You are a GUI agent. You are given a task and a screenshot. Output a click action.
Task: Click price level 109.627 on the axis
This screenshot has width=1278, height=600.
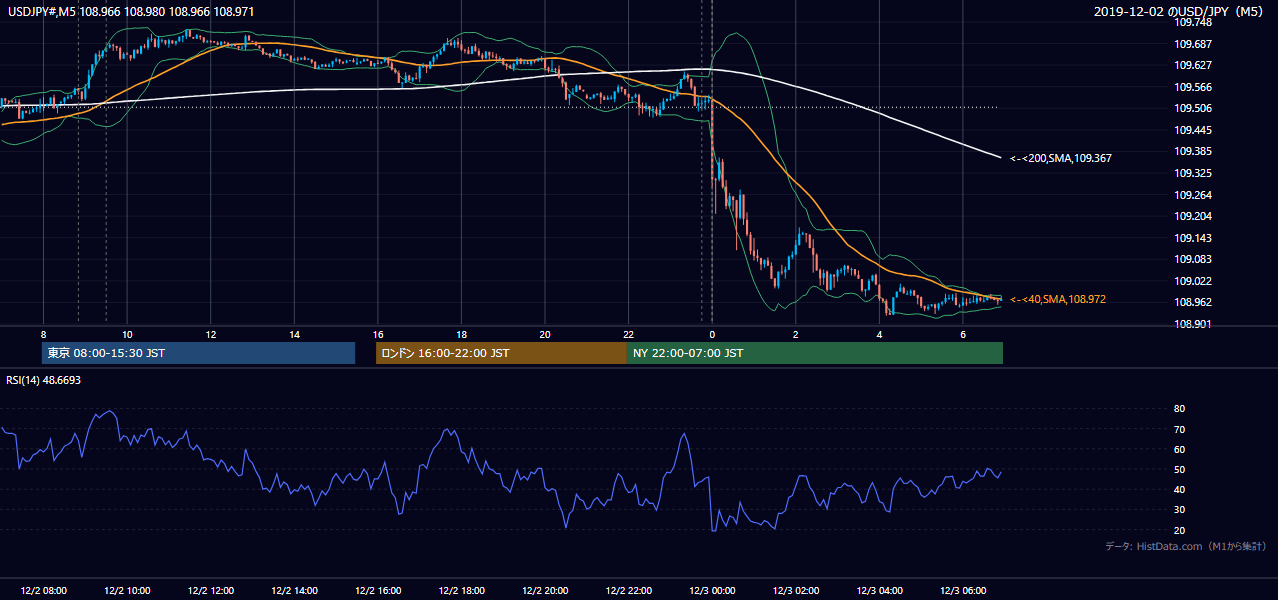pos(1193,65)
